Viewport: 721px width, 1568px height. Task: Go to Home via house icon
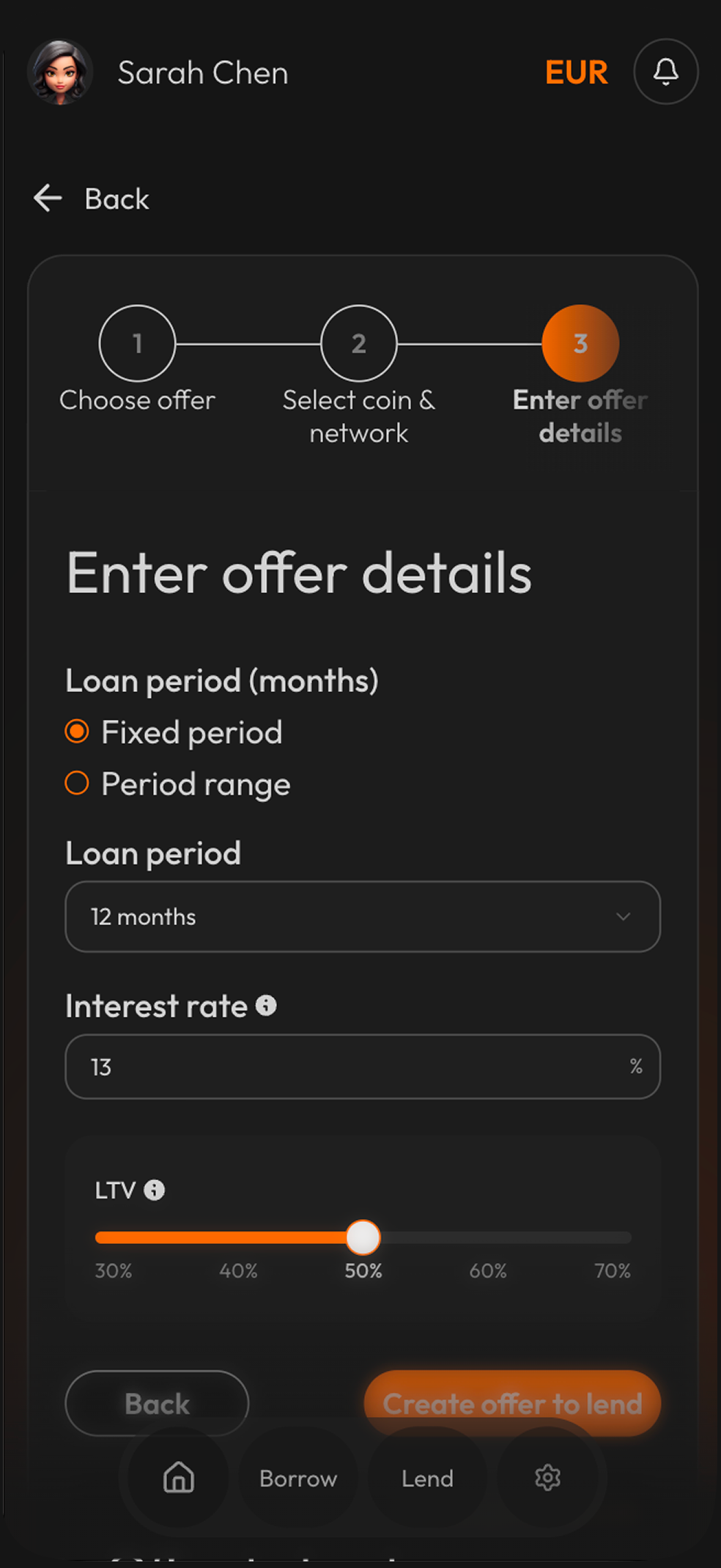tap(178, 1478)
